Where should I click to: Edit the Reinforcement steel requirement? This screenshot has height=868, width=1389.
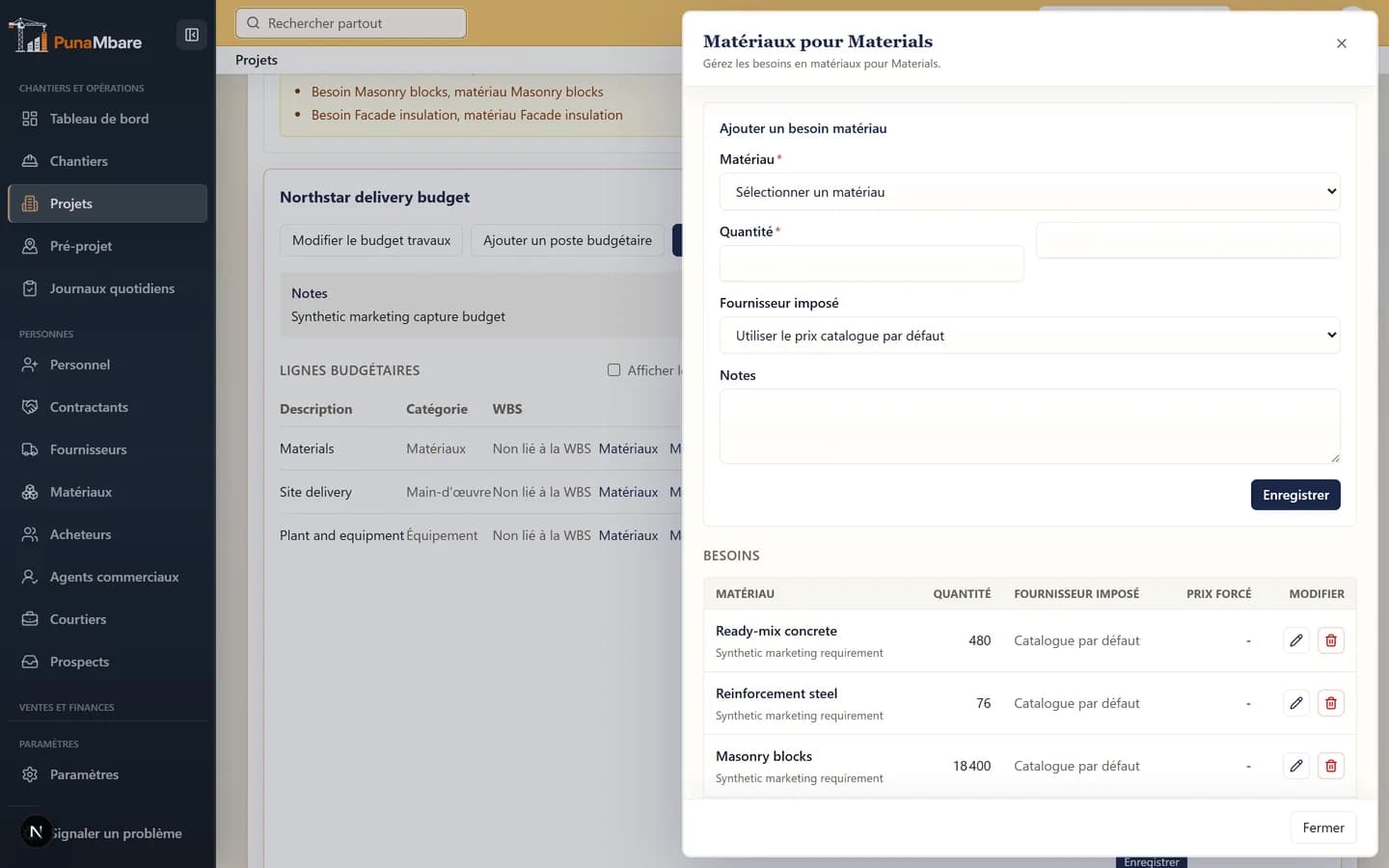click(x=1296, y=703)
